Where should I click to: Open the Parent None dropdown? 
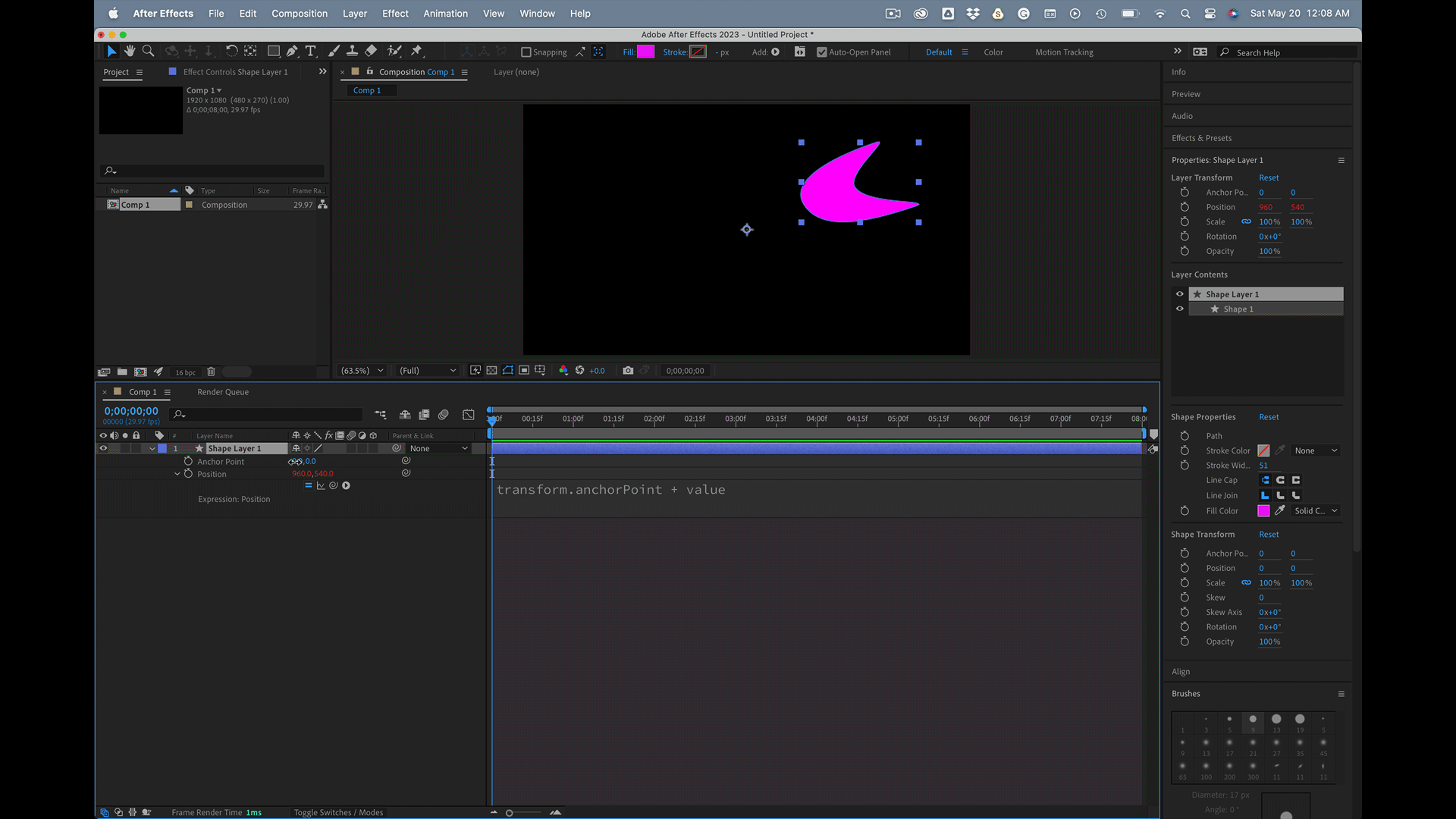pyautogui.click(x=438, y=449)
